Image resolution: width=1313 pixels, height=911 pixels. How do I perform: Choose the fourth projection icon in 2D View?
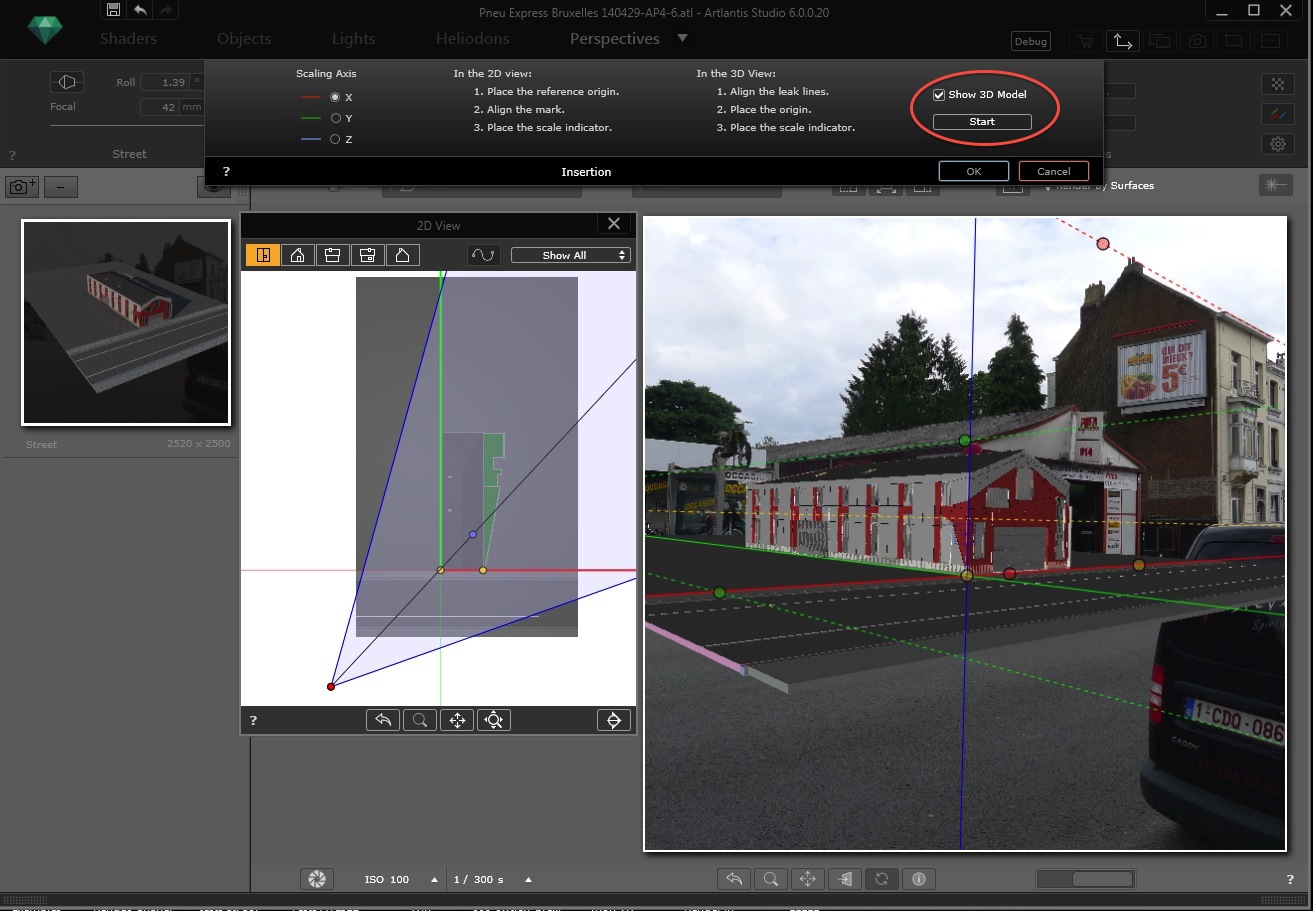click(x=368, y=255)
